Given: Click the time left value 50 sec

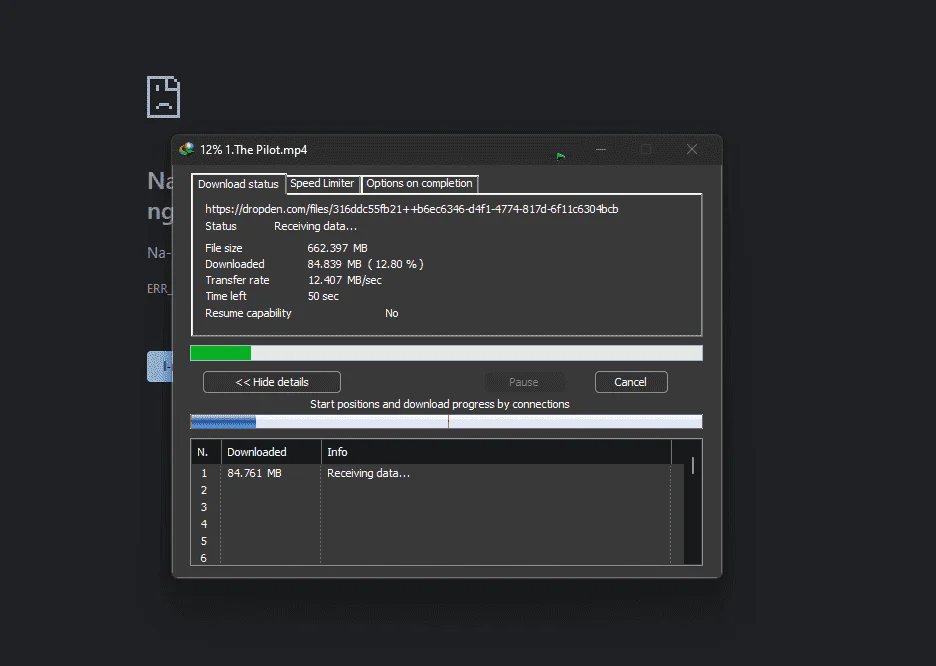Looking at the screenshot, I should tap(323, 296).
